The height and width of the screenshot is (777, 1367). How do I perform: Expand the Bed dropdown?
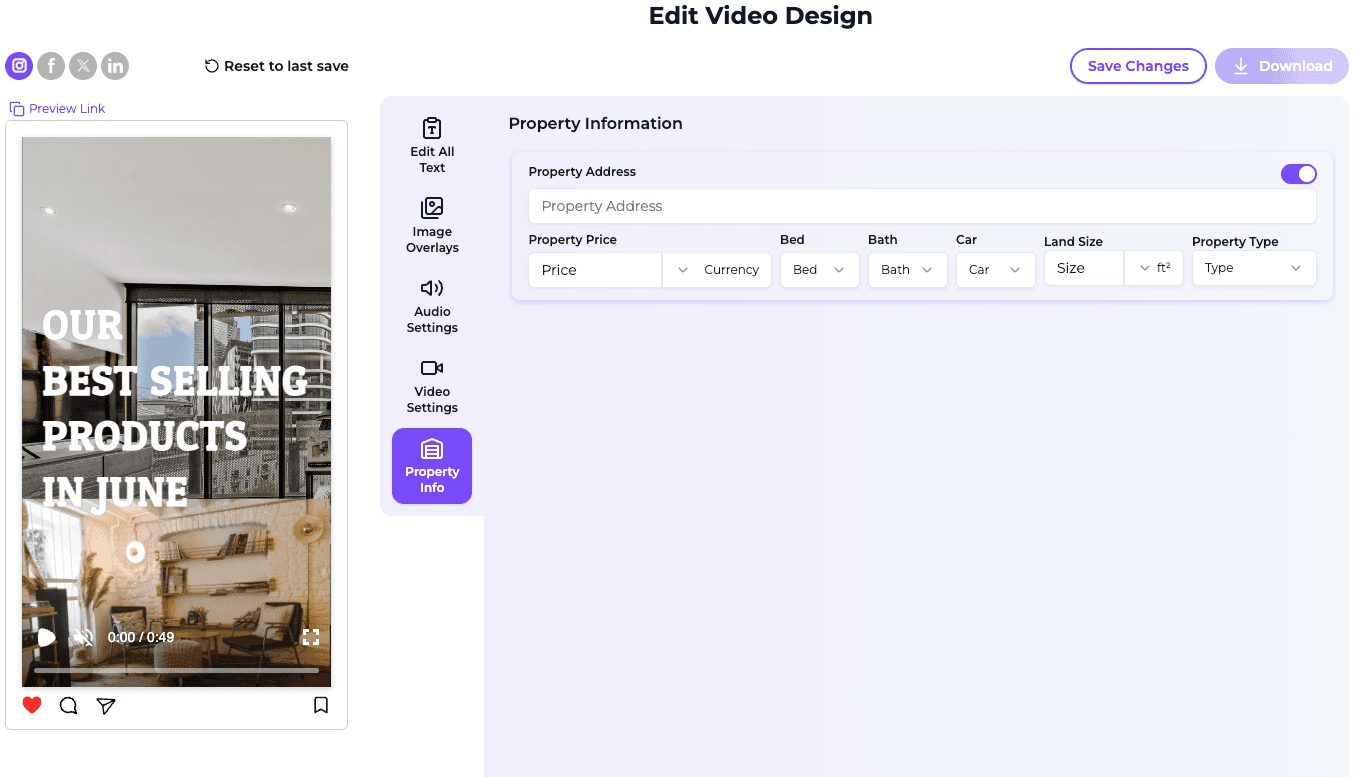click(819, 270)
